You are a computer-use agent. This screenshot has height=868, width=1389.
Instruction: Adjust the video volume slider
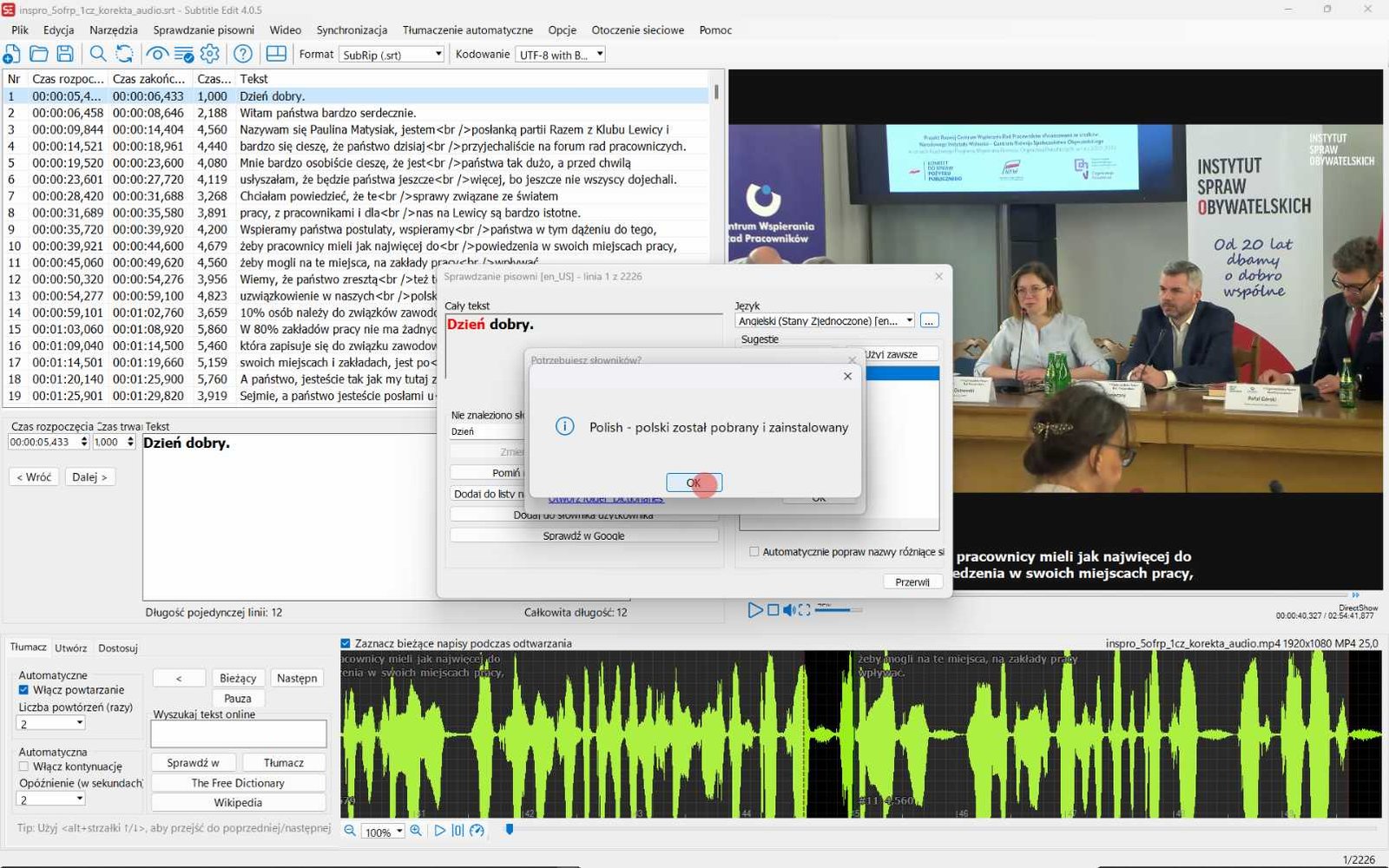pyautogui.click(x=839, y=610)
